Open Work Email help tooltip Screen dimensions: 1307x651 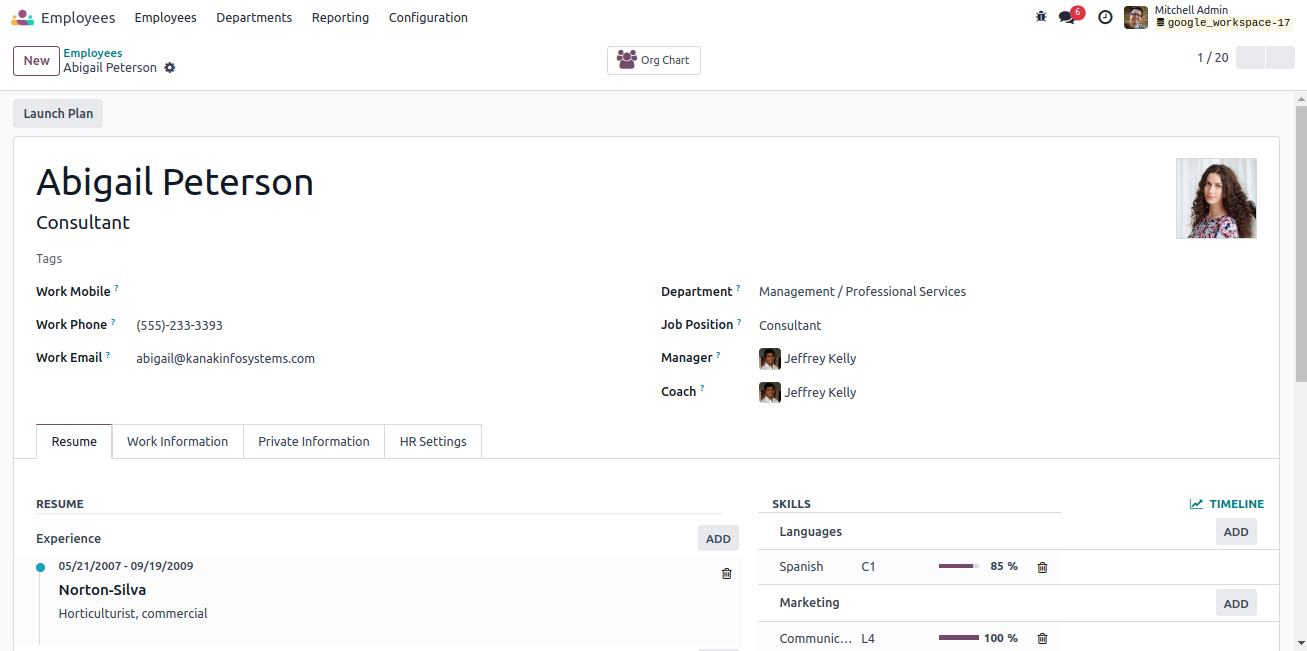pos(108,354)
